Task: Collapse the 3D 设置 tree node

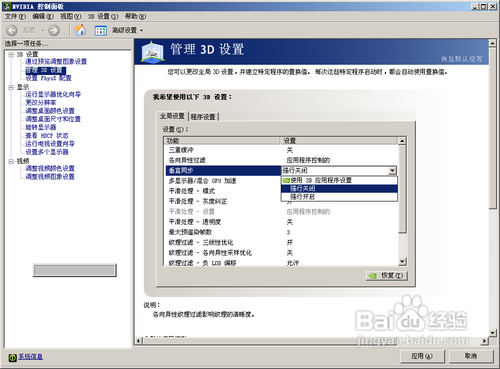Action: coord(11,54)
